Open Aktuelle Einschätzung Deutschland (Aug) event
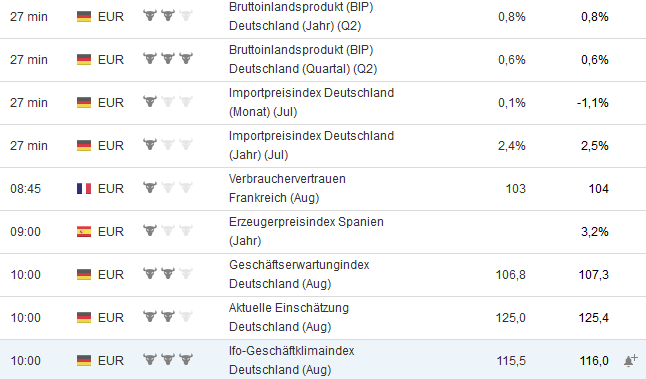646x379 pixels. [x=289, y=317]
